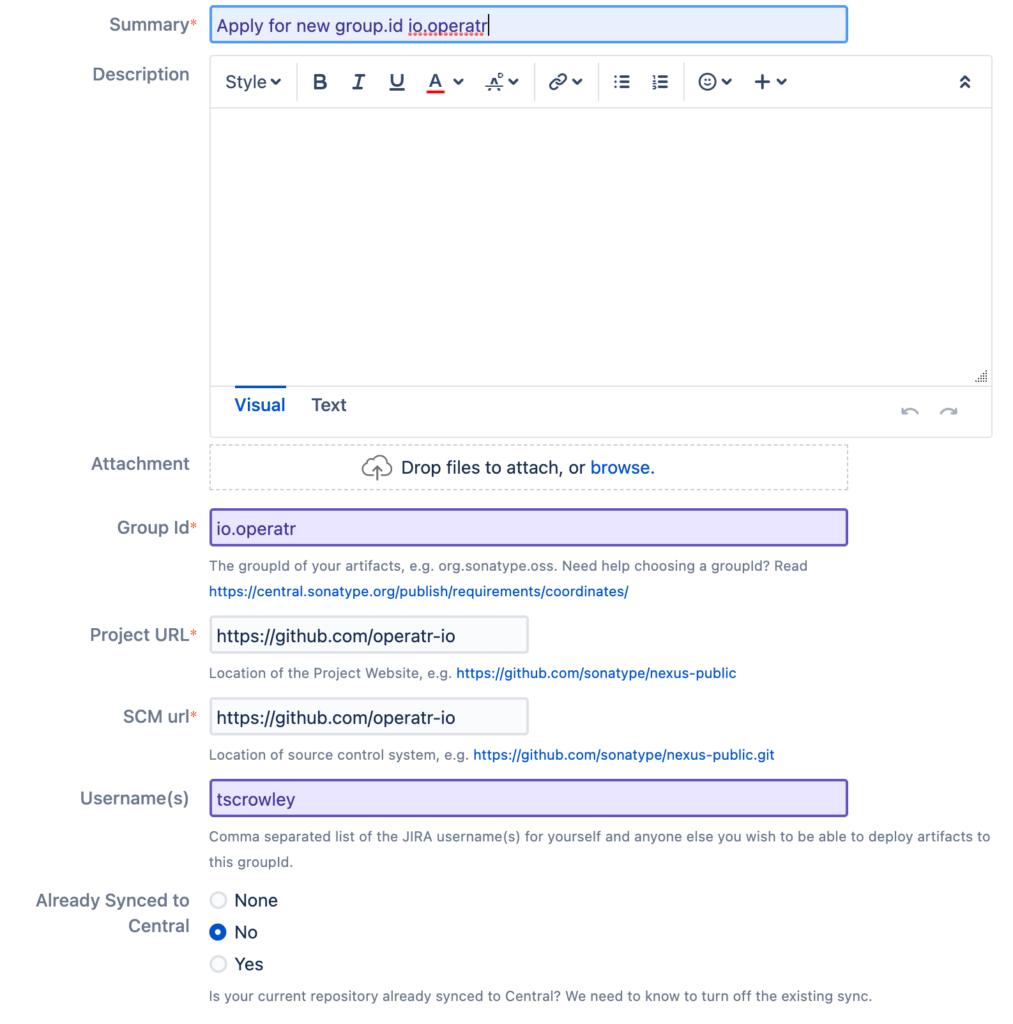Open the Style dropdown

pos(252,81)
